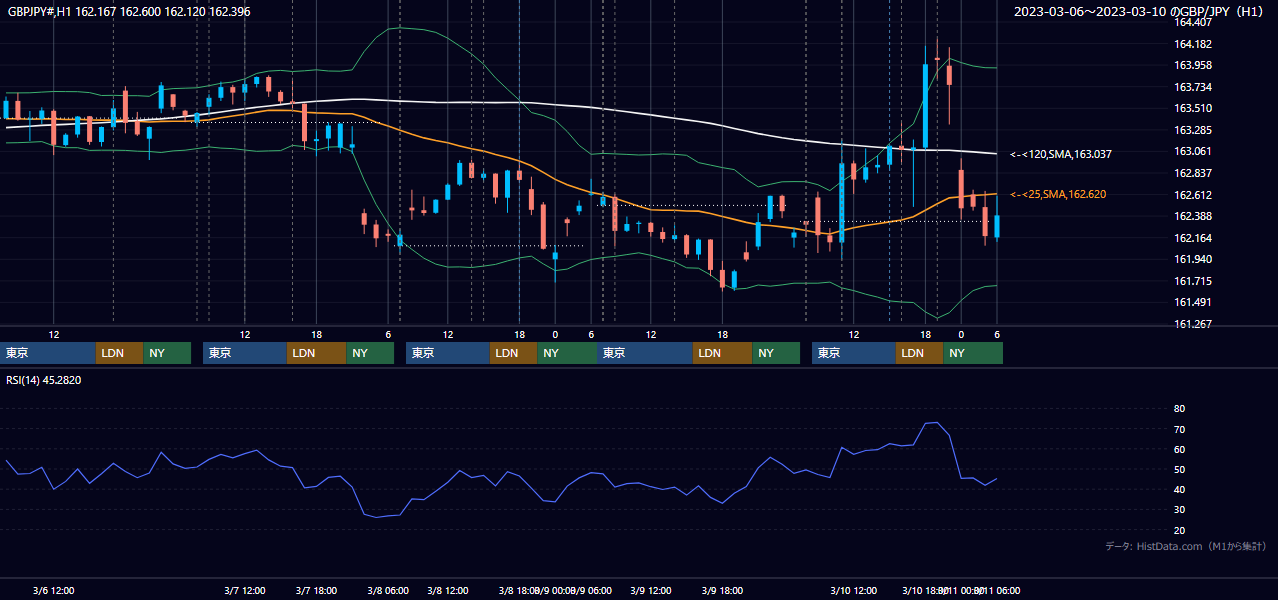Image resolution: width=1278 pixels, height=600 pixels.
Task: Select the 162.612 price axis label
Action: pos(1192,195)
